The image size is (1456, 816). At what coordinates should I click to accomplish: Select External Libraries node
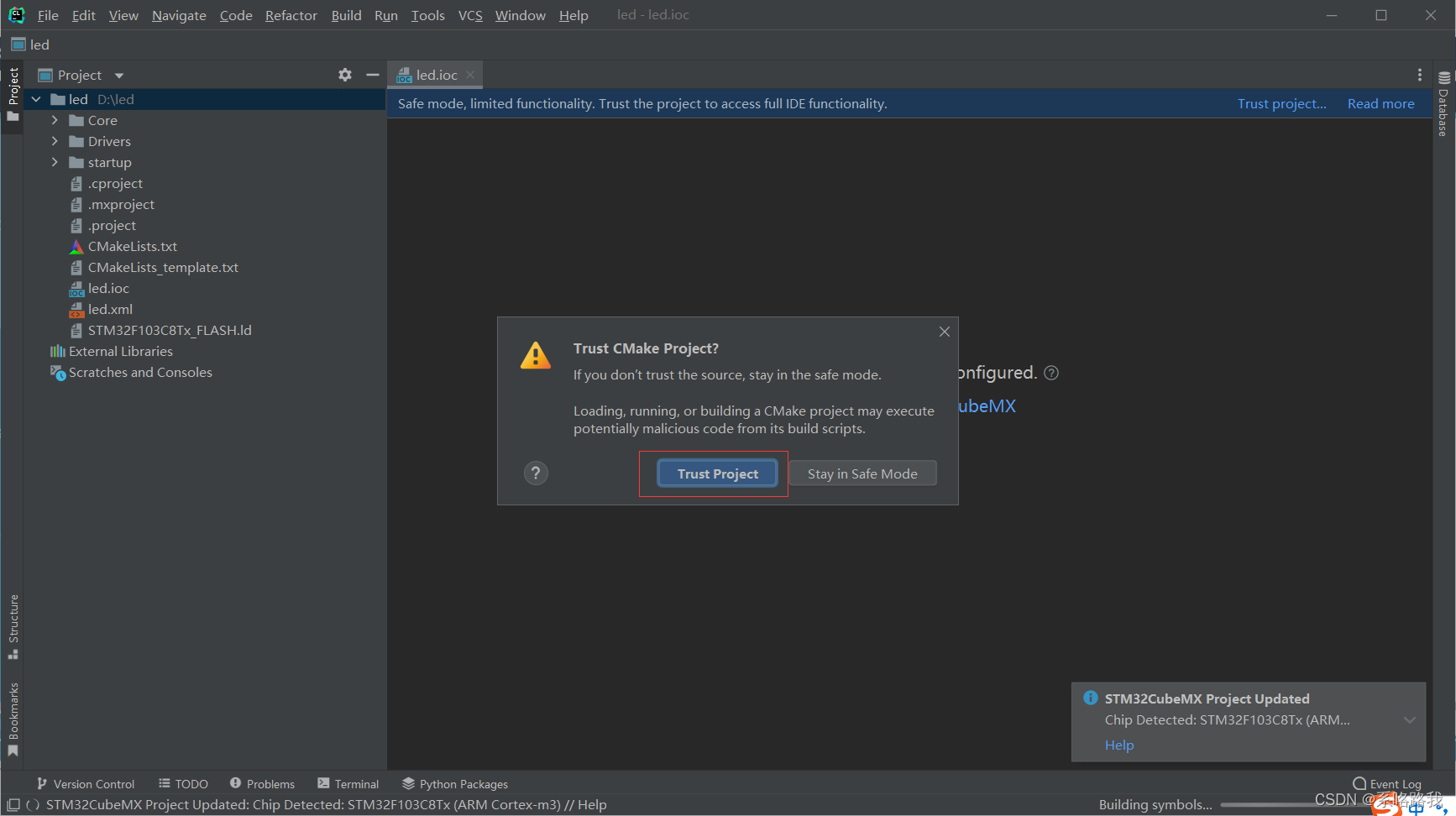click(121, 352)
